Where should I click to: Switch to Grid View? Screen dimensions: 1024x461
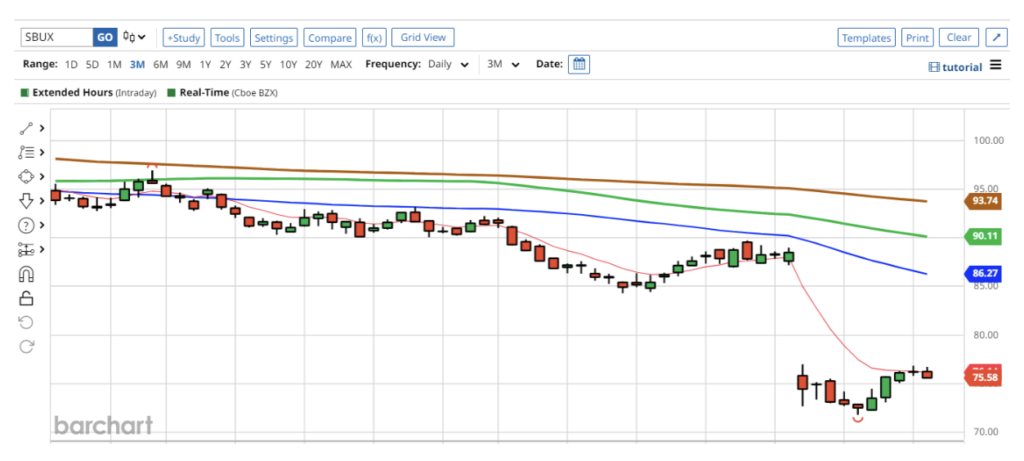point(423,38)
